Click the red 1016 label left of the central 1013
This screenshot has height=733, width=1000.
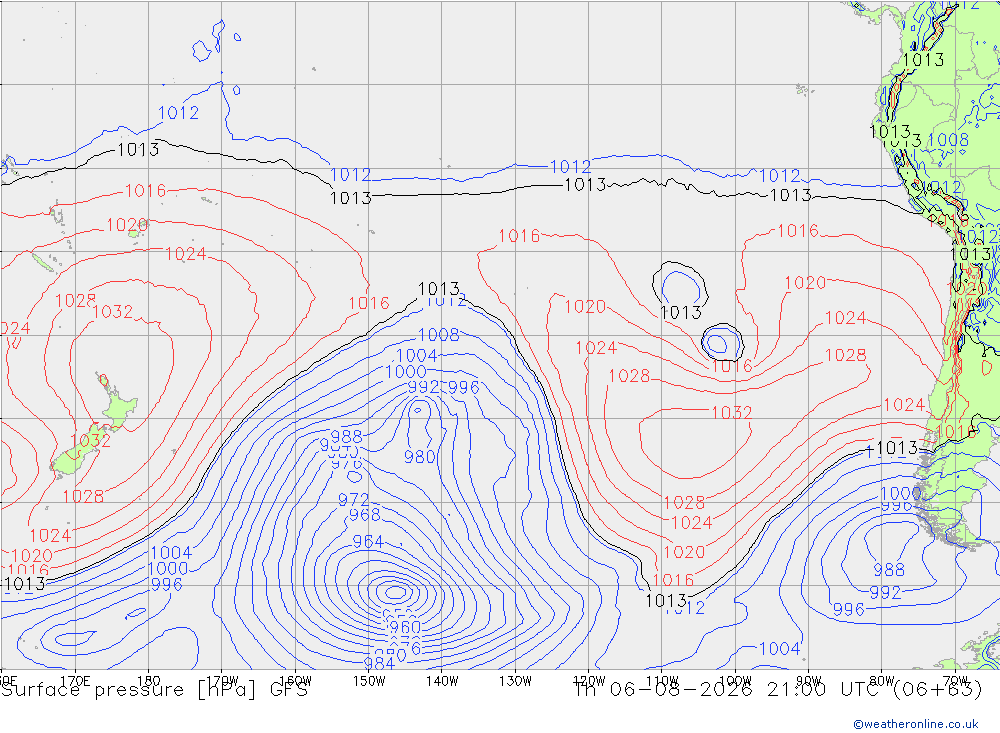369,303
